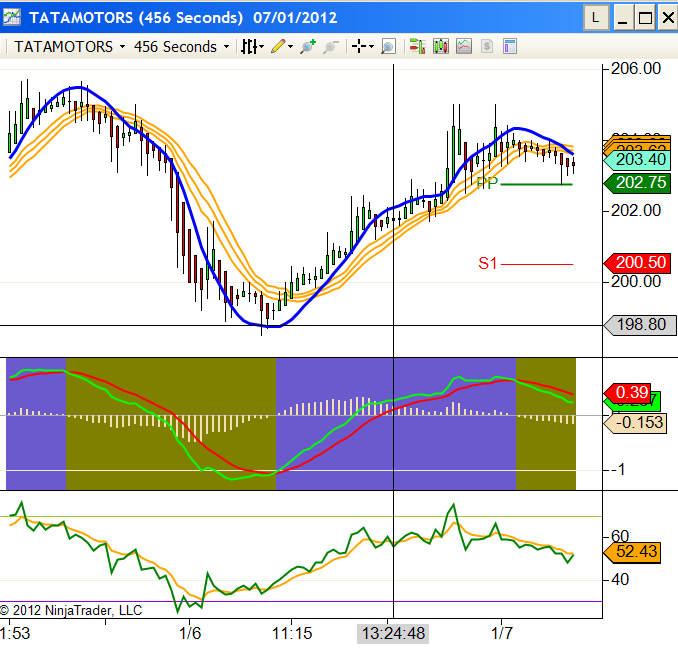Open the Indicators chart icon
678x650 pixels.
[464, 46]
